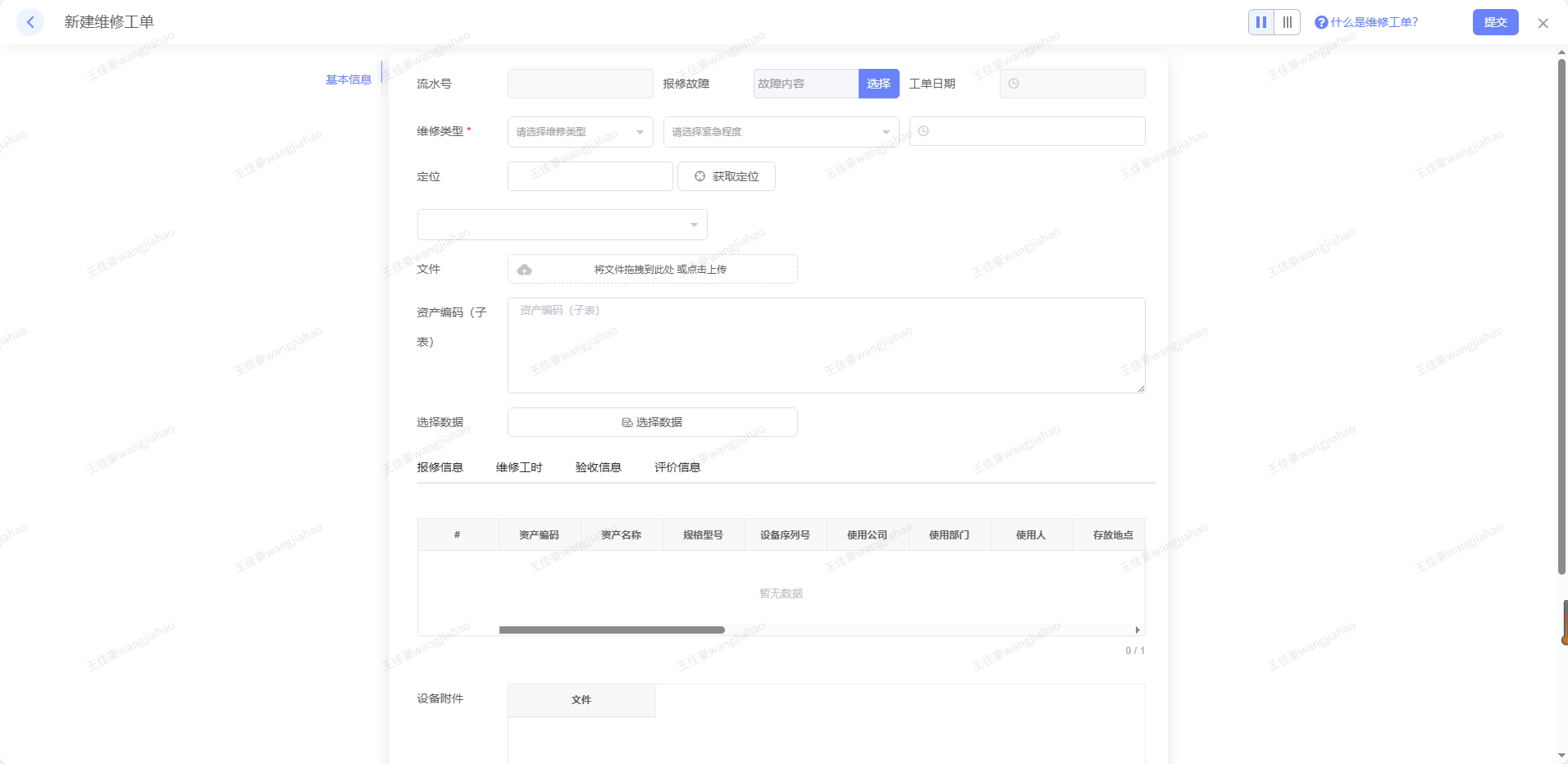Click the help question mark icon
This screenshot has width=1568, height=764.
[1321, 23]
